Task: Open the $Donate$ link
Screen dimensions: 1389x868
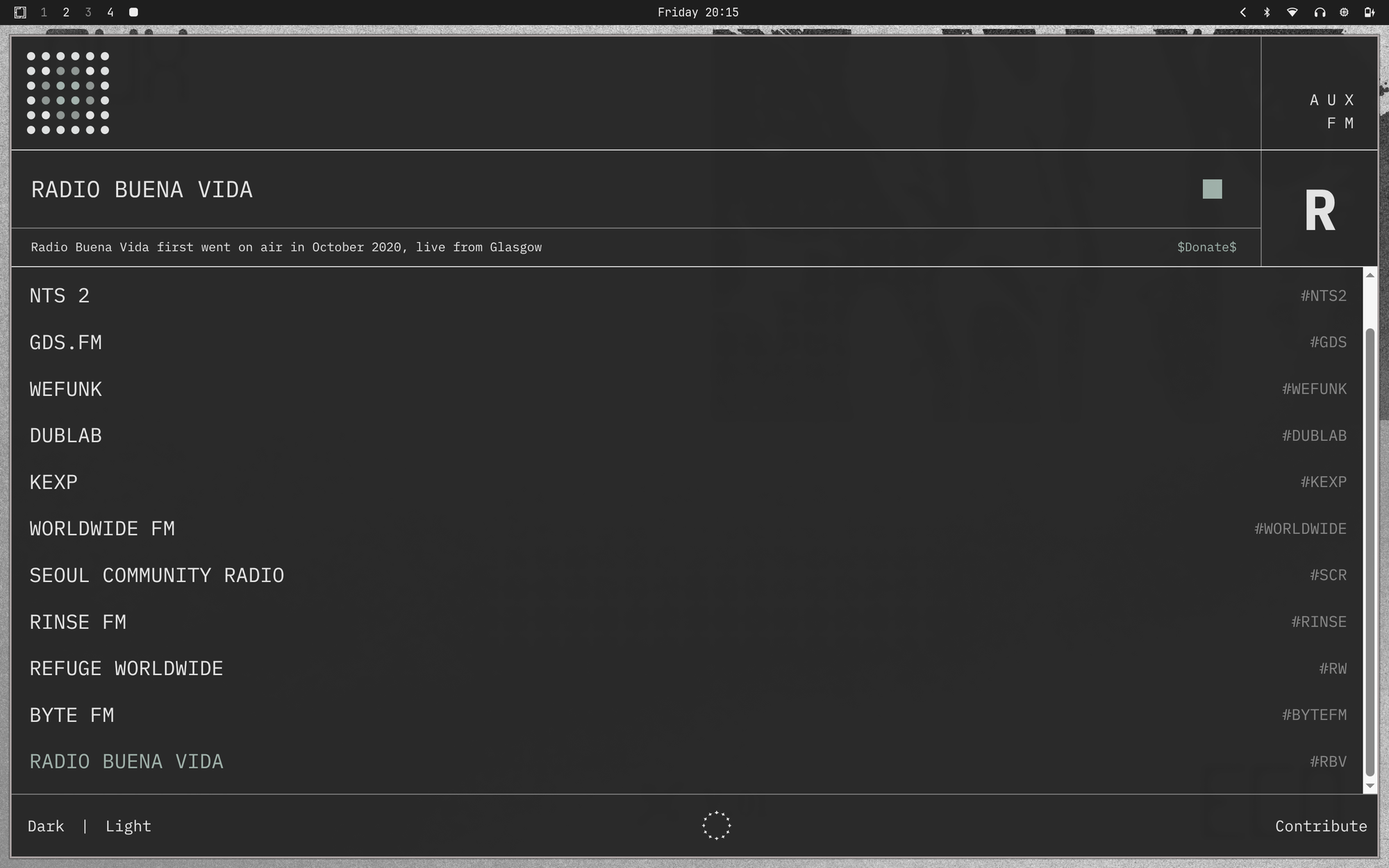Action: [1206, 247]
